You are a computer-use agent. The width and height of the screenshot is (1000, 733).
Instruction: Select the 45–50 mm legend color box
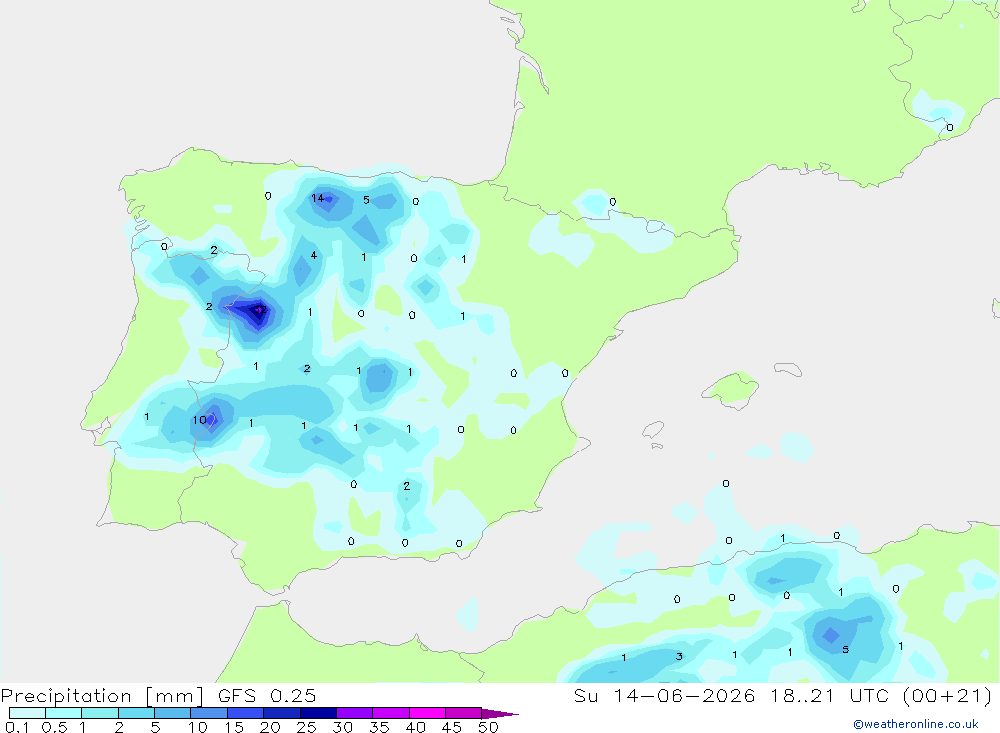[x=464, y=713]
